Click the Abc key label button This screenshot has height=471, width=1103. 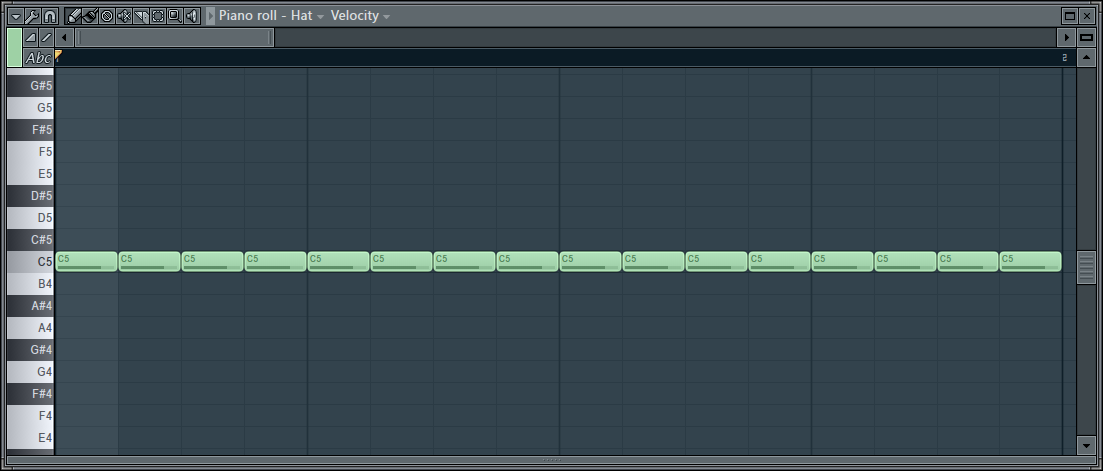pyautogui.click(x=39, y=58)
